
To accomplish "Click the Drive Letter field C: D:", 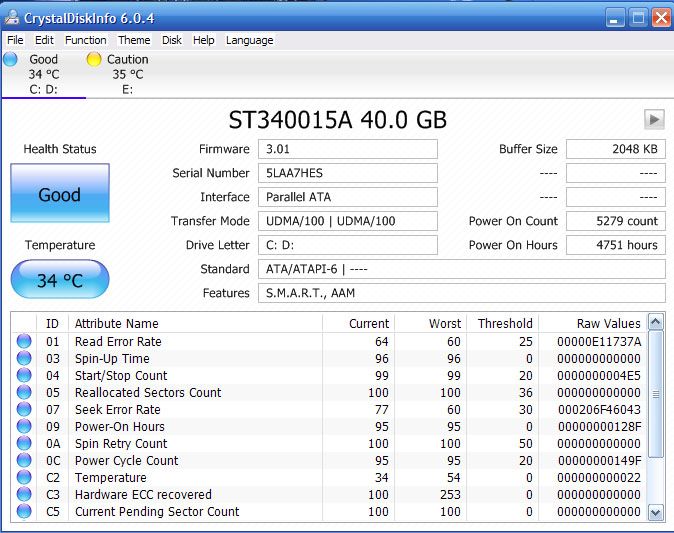I will 348,245.
